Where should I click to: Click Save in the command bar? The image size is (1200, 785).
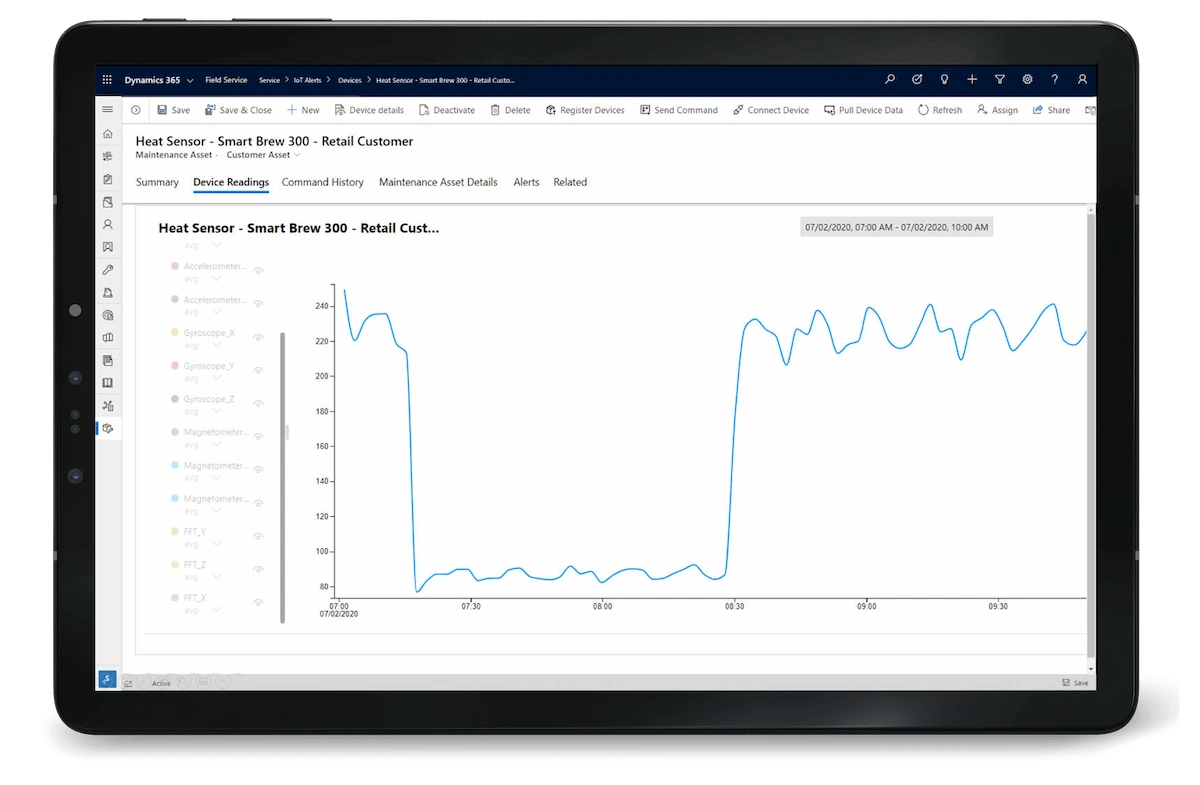[x=173, y=110]
